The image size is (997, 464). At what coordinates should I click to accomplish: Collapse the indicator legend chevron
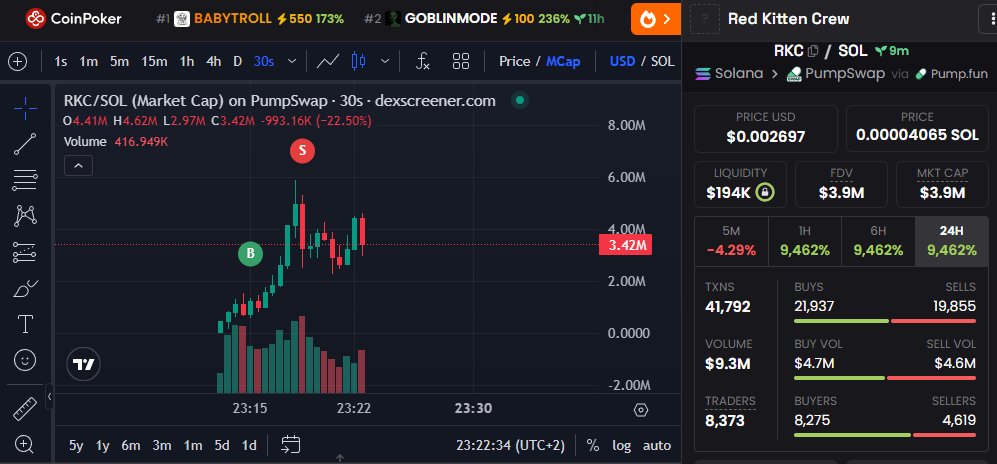(x=78, y=166)
